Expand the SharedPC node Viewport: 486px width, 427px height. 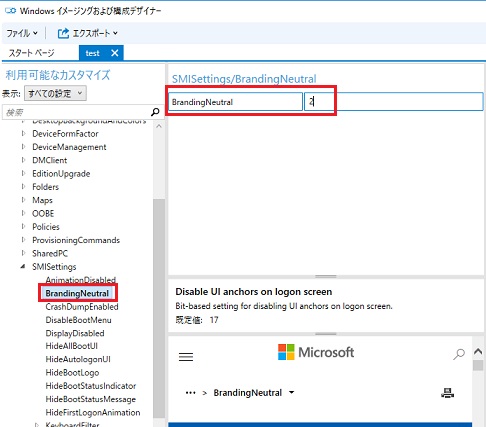[23, 253]
